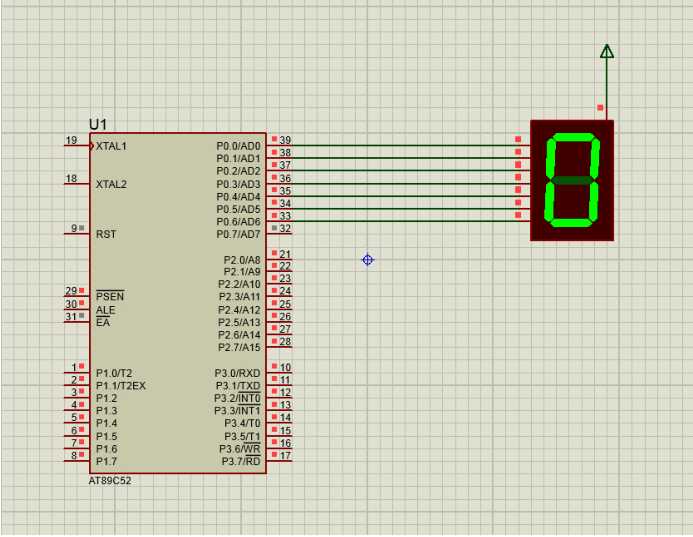The height and width of the screenshot is (537, 693).
Task: Click the P0.6/AD6 pin label
Action: [238, 222]
